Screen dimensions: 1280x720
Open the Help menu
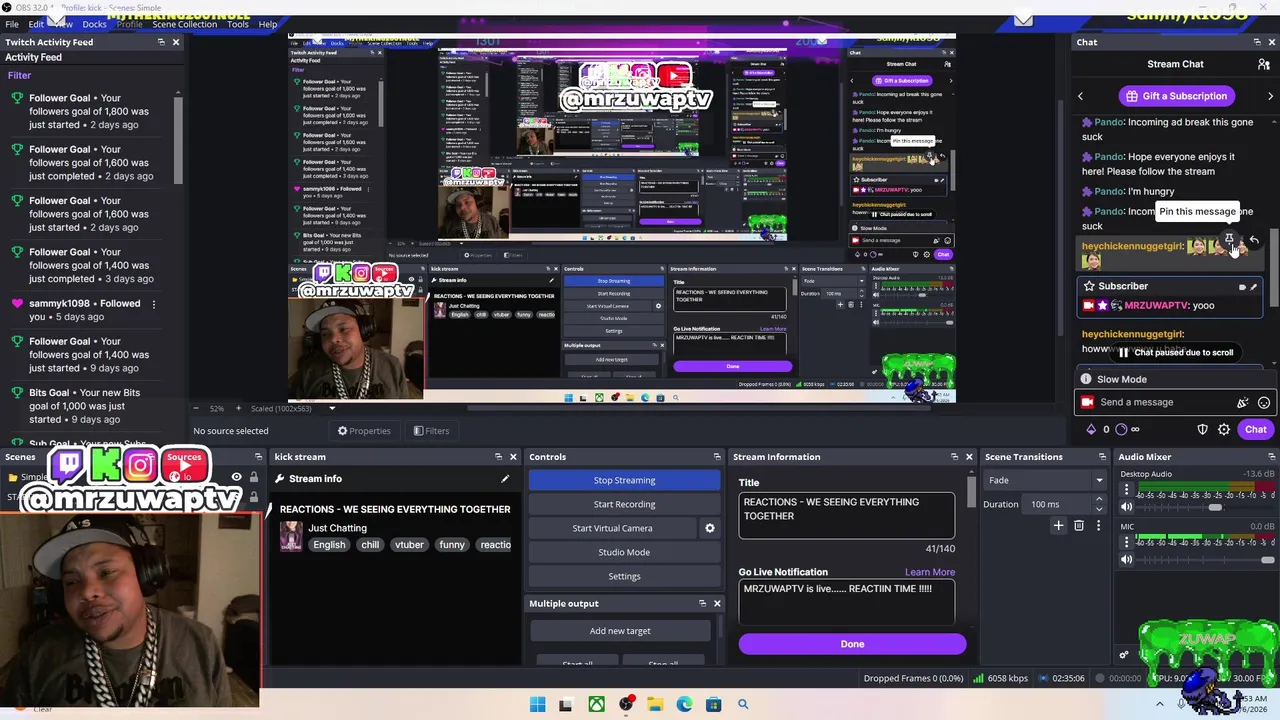coord(268,24)
